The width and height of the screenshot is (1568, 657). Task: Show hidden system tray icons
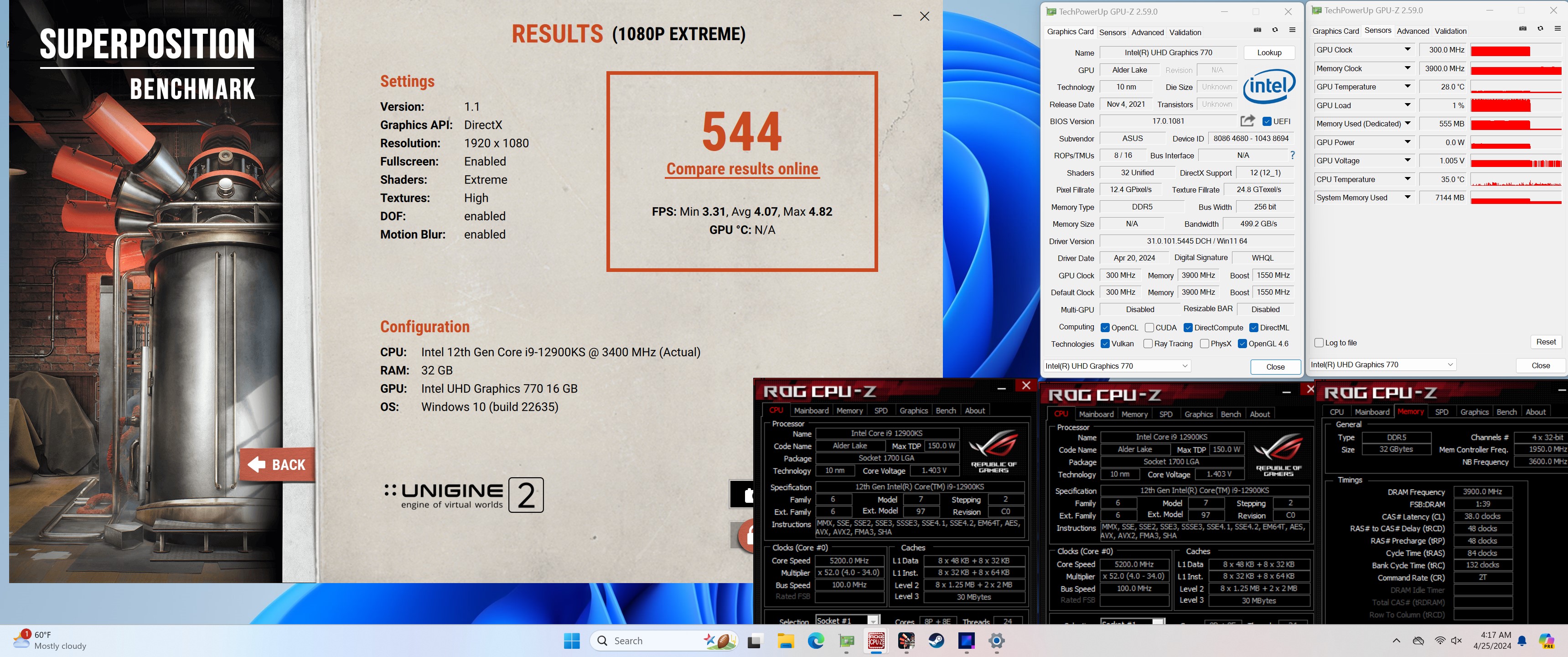point(1397,641)
